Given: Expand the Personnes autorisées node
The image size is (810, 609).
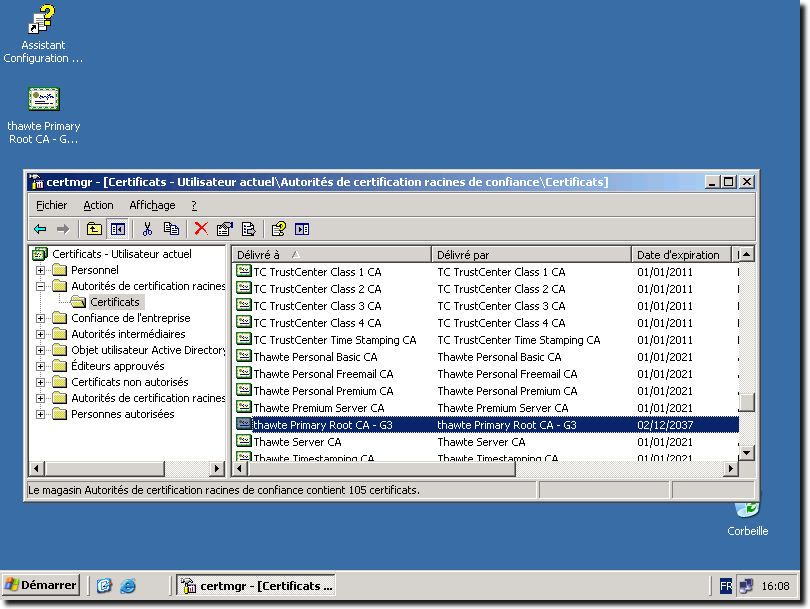Looking at the screenshot, I should [40, 414].
